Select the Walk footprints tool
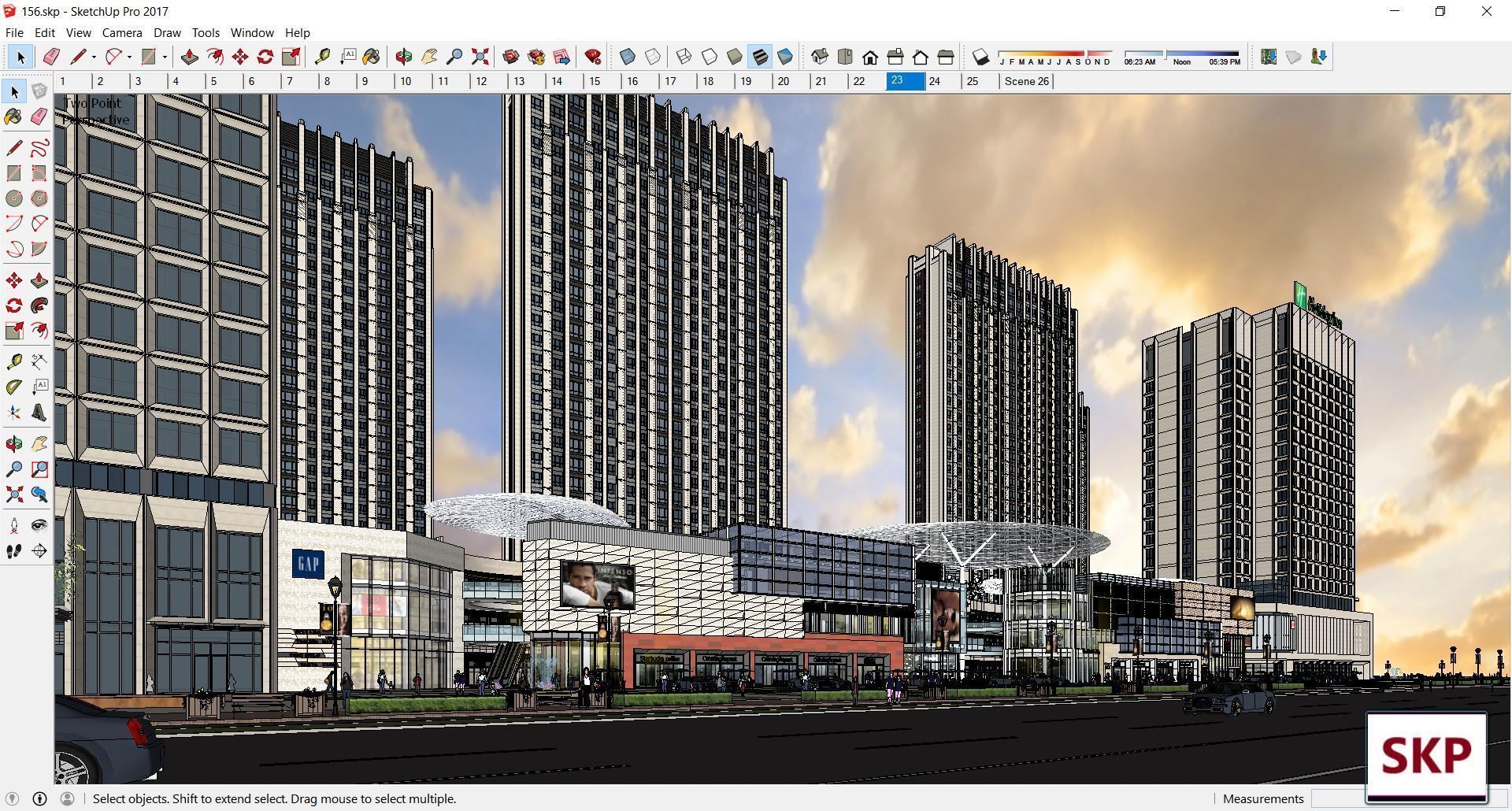This screenshot has width=1512, height=811. point(14,551)
